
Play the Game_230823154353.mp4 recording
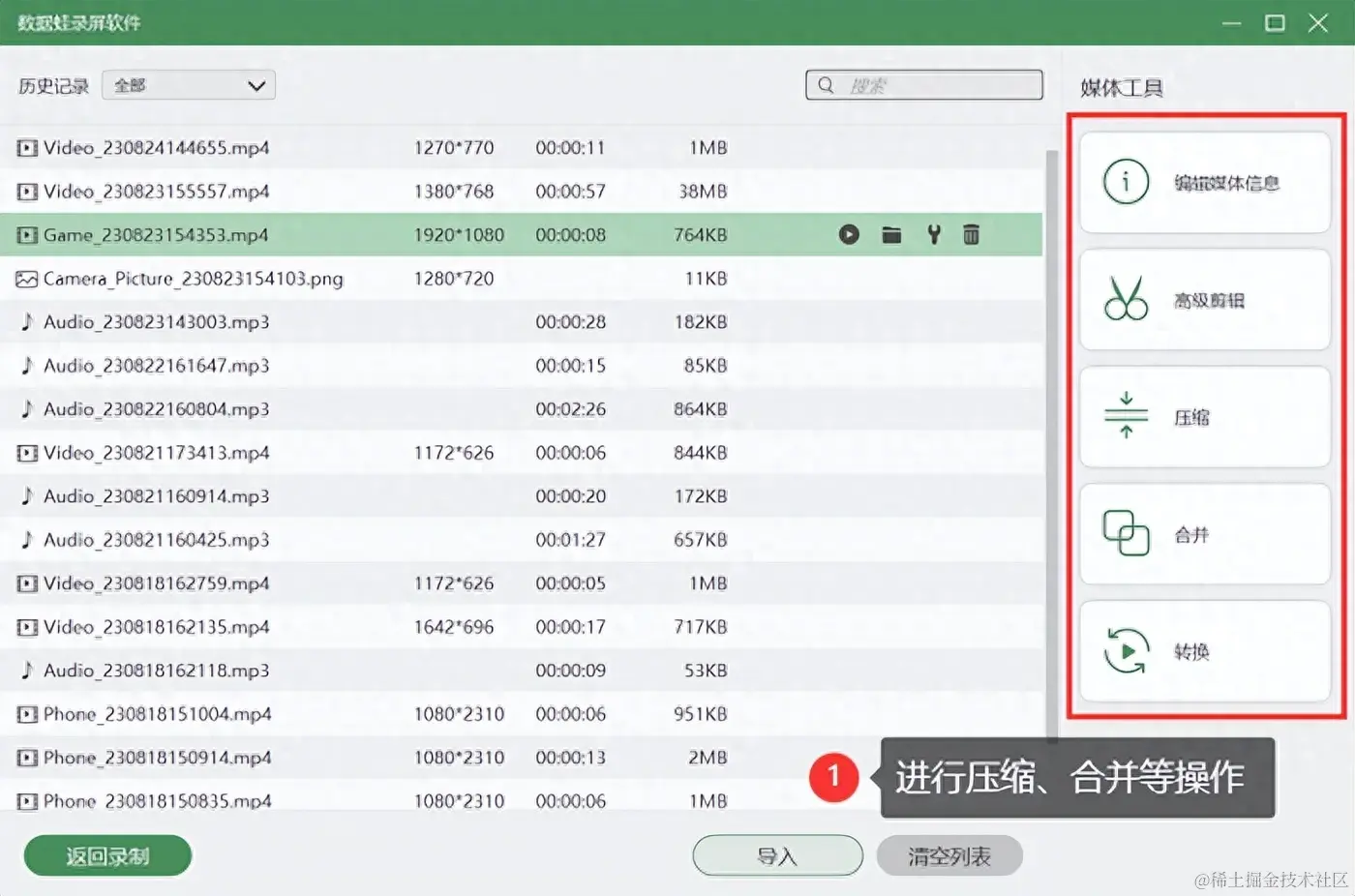click(x=849, y=234)
